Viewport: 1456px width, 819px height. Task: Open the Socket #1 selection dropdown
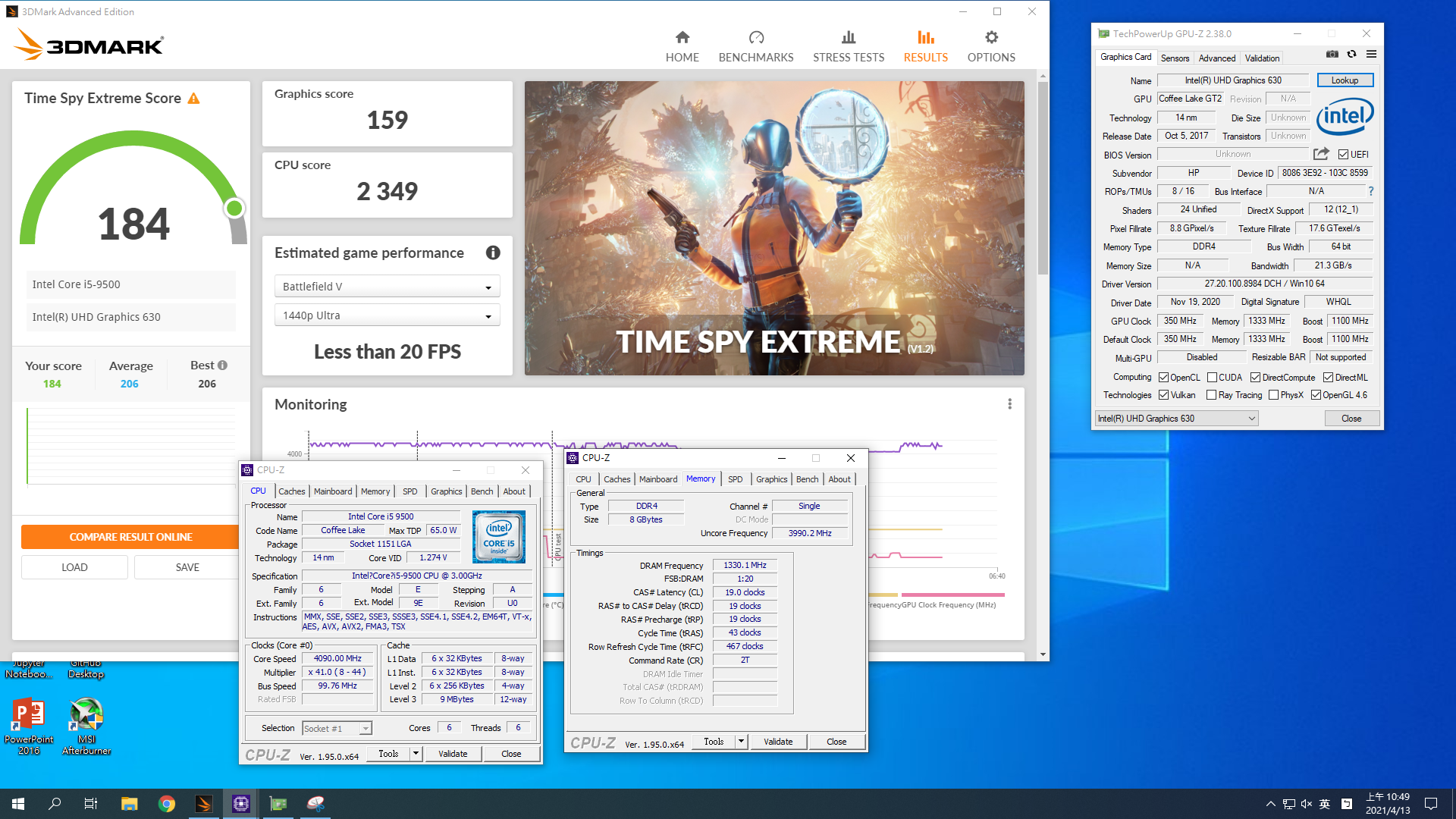[x=337, y=728]
